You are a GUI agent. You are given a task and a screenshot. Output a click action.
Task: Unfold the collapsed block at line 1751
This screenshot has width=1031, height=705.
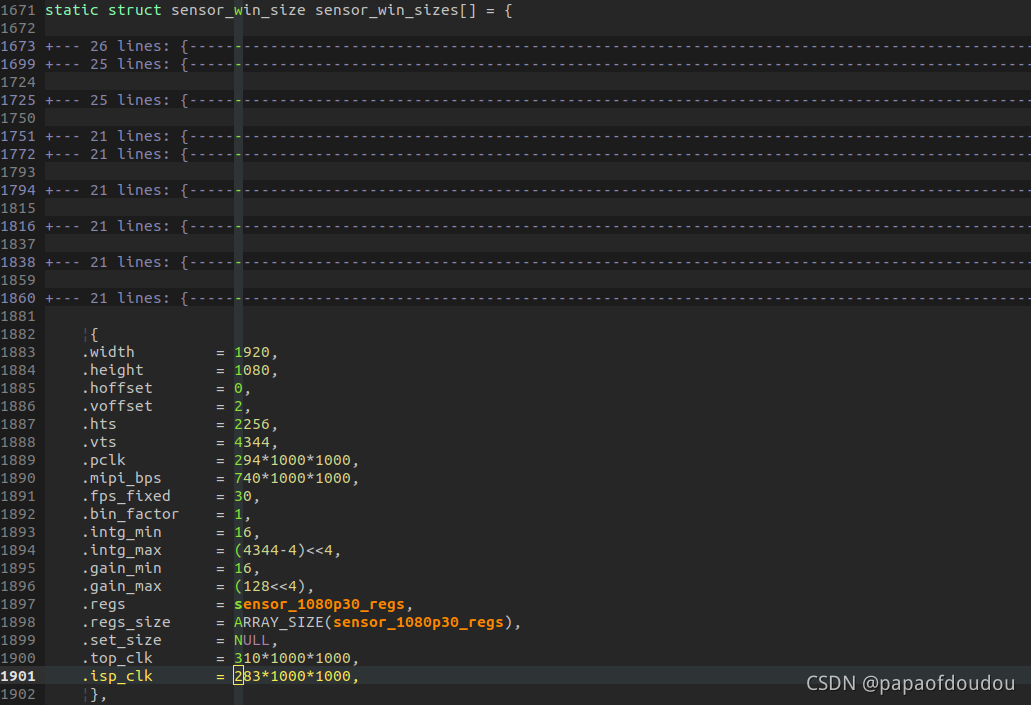coord(537,136)
